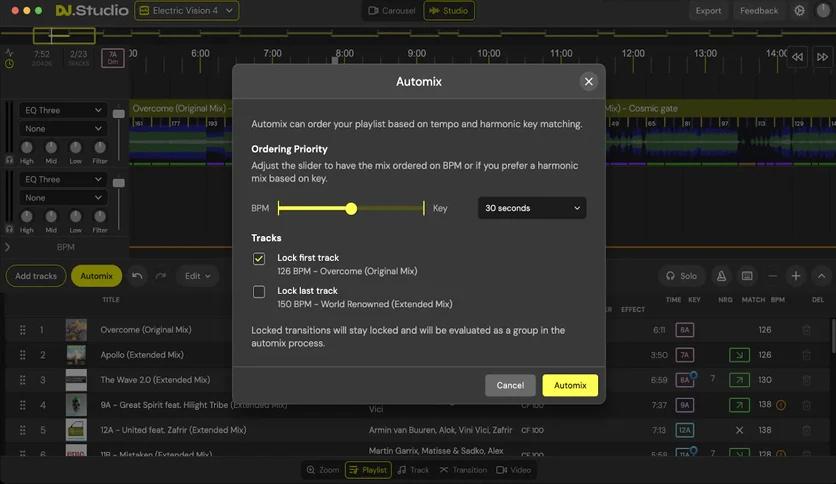Open the Playlist tab in bottom bar
836x484 pixels.
(368, 470)
